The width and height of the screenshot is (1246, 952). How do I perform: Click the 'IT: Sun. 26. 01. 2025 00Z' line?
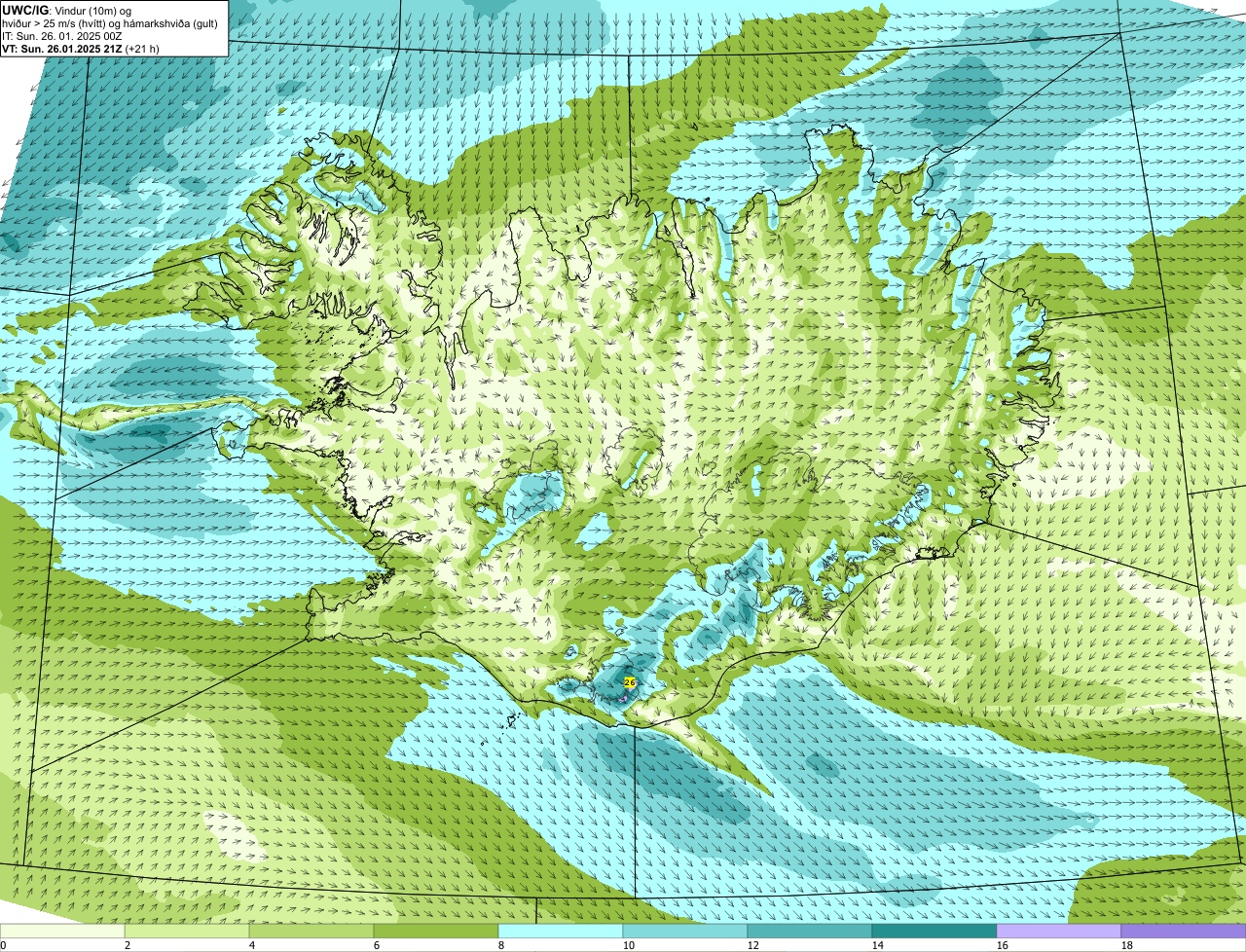click(x=62, y=35)
